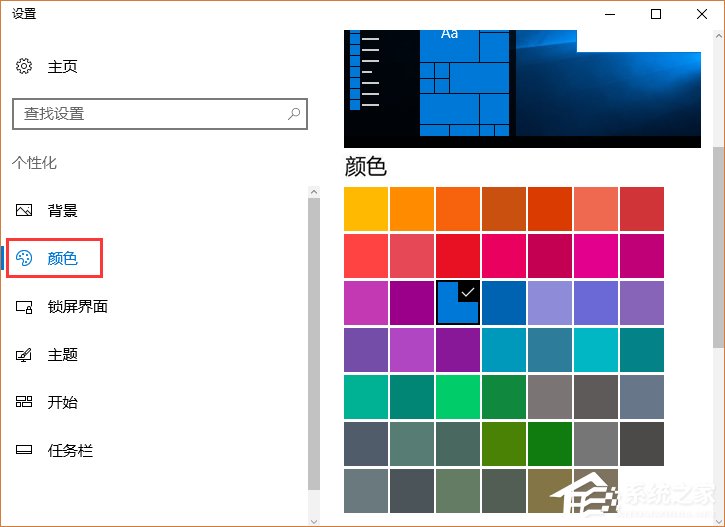The height and width of the screenshot is (527, 725).
Task: Pick the salmon swatch in top row
Action: point(596,209)
